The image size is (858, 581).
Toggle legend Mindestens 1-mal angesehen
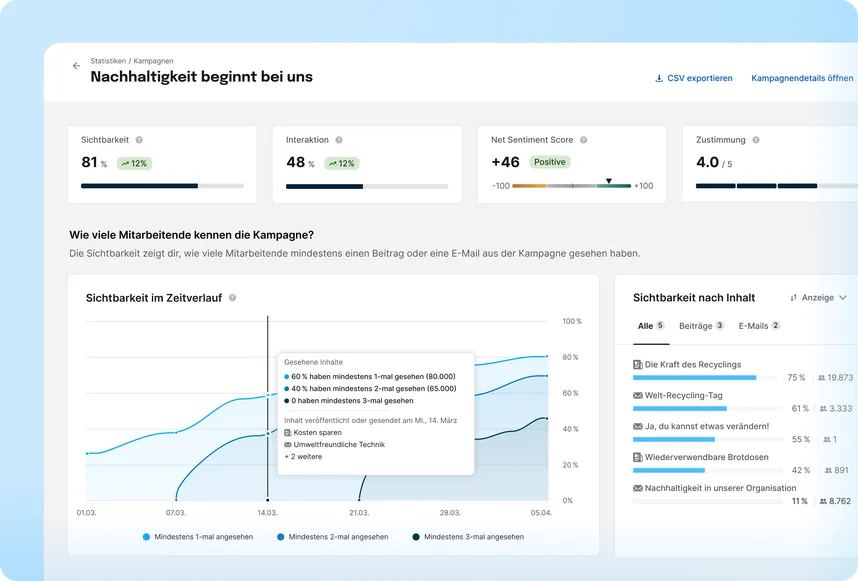point(198,537)
